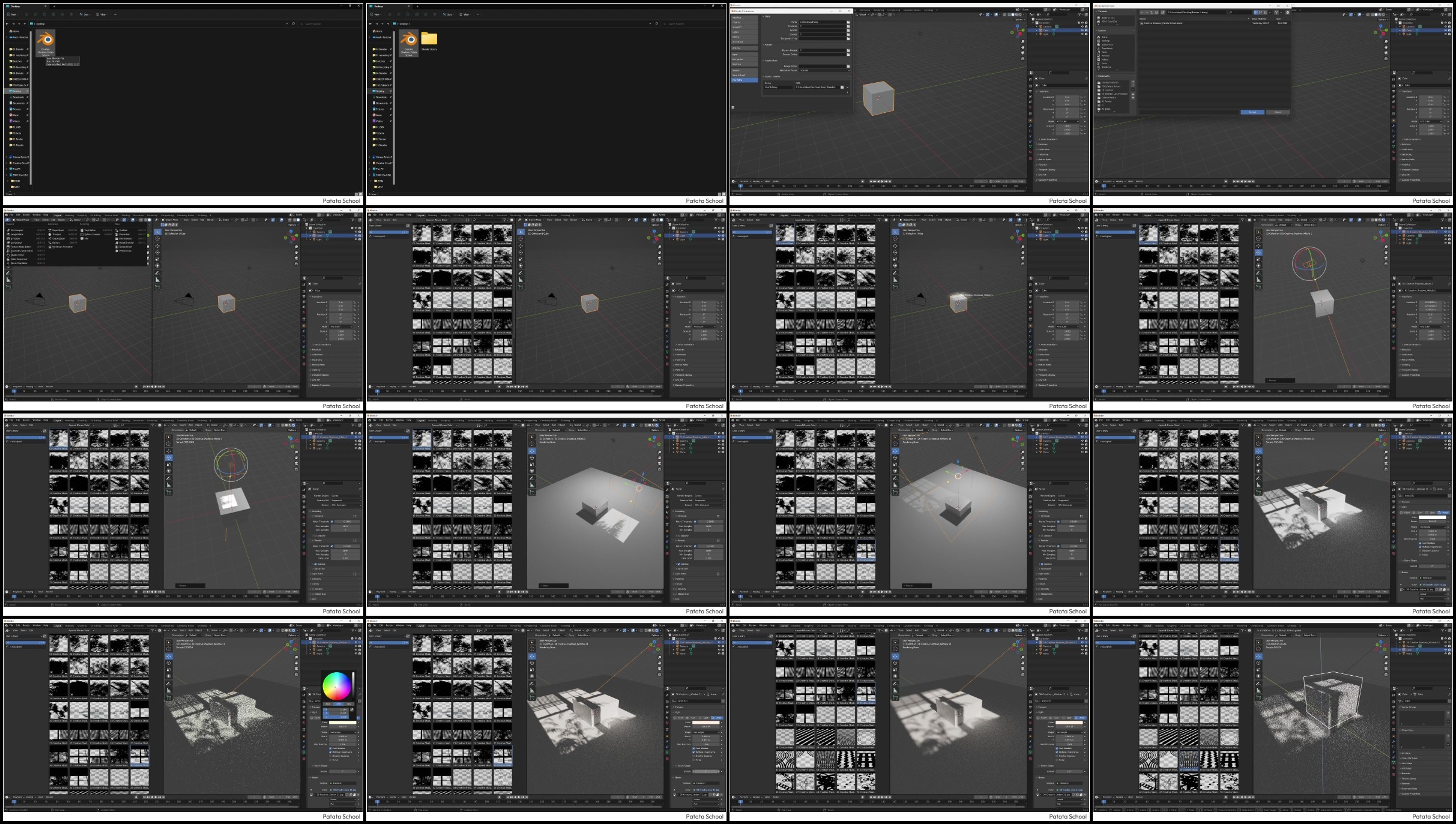Open This PC in Explorer with Blender Library folder
The image size is (1456, 824).
(378, 169)
